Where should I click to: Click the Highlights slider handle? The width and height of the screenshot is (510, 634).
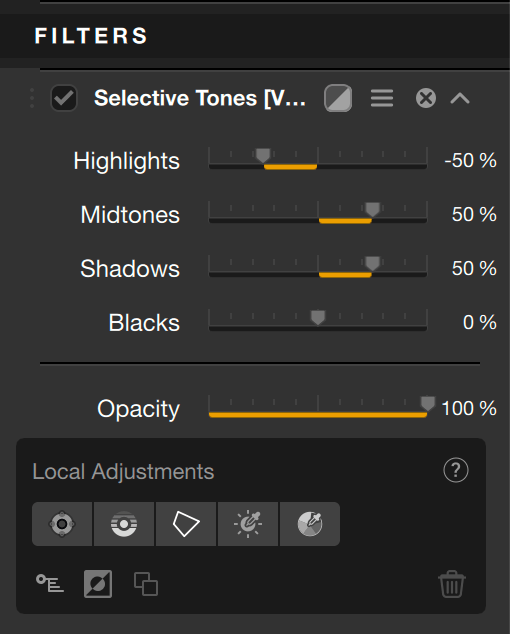263,155
